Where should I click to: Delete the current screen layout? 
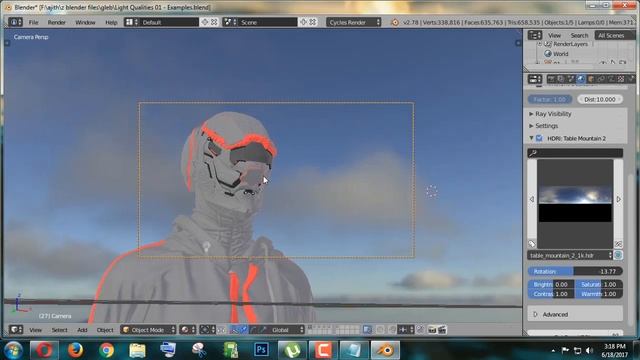pos(214,22)
